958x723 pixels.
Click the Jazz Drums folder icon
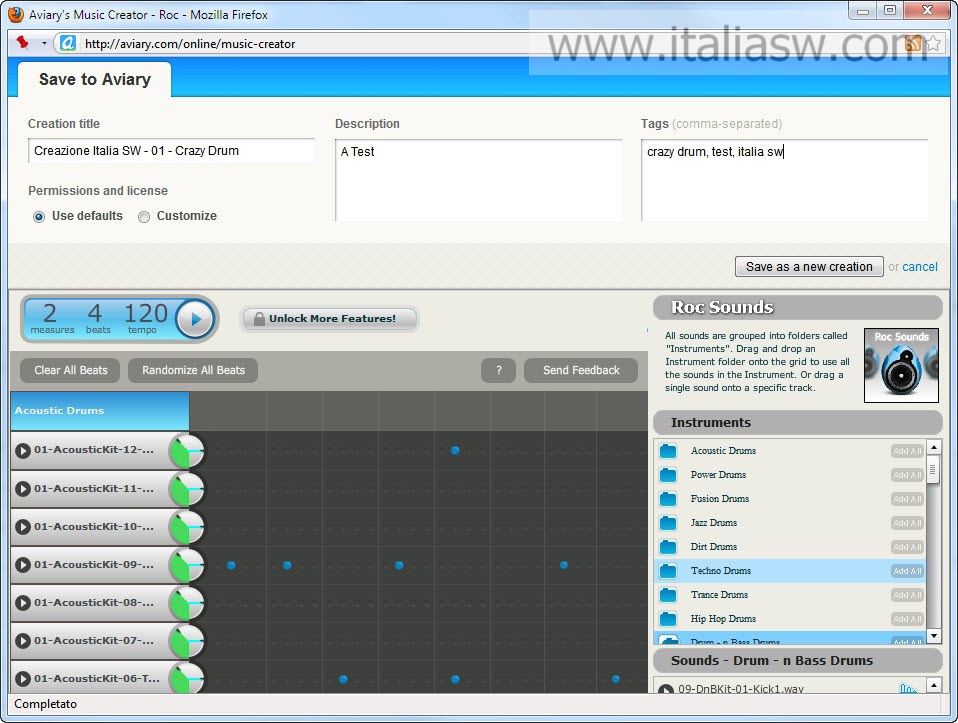(x=668, y=523)
